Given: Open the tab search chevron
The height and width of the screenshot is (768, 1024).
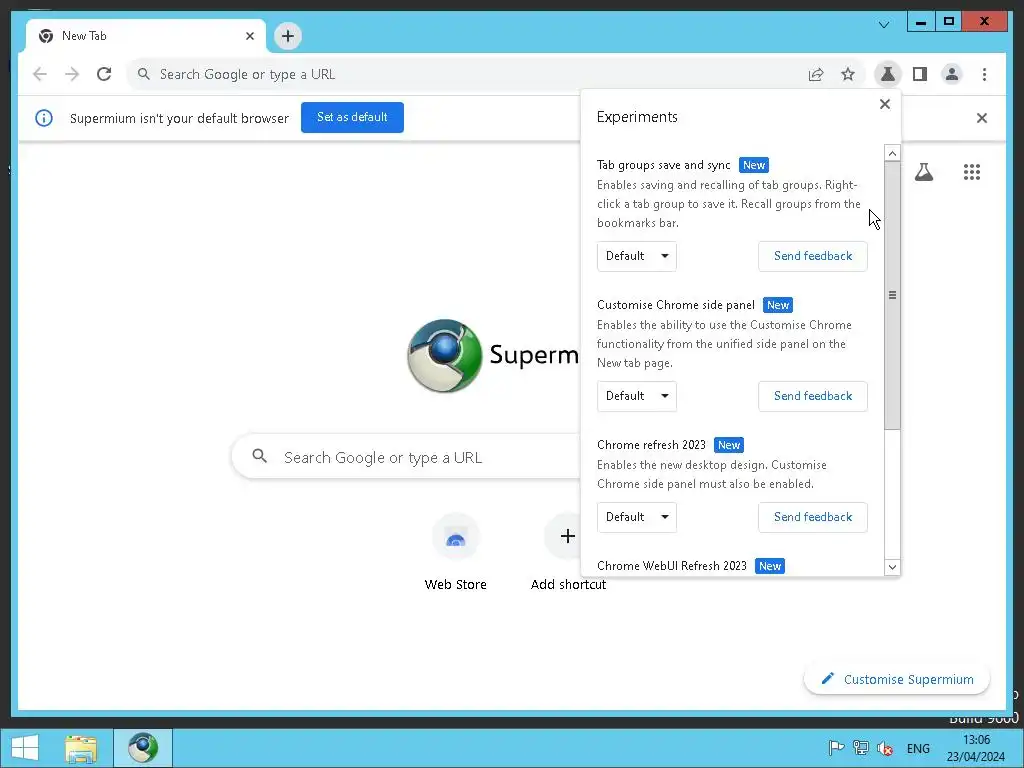Looking at the screenshot, I should point(884,25).
